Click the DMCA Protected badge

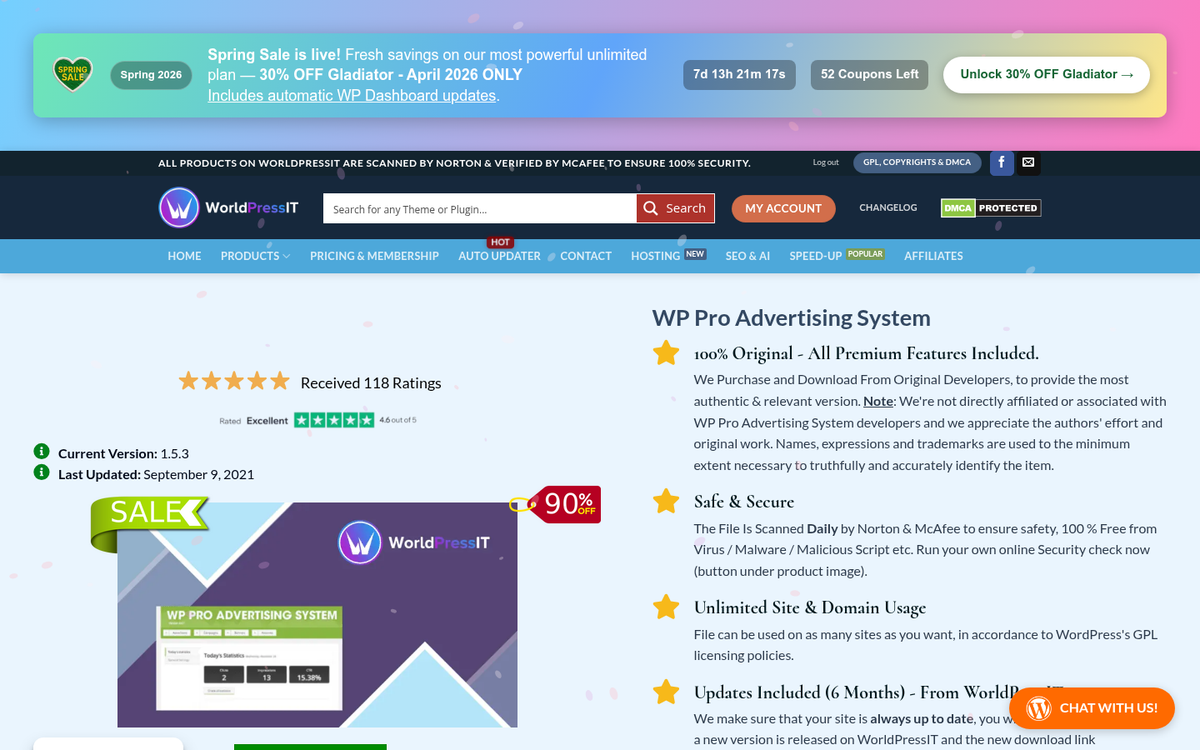click(990, 208)
